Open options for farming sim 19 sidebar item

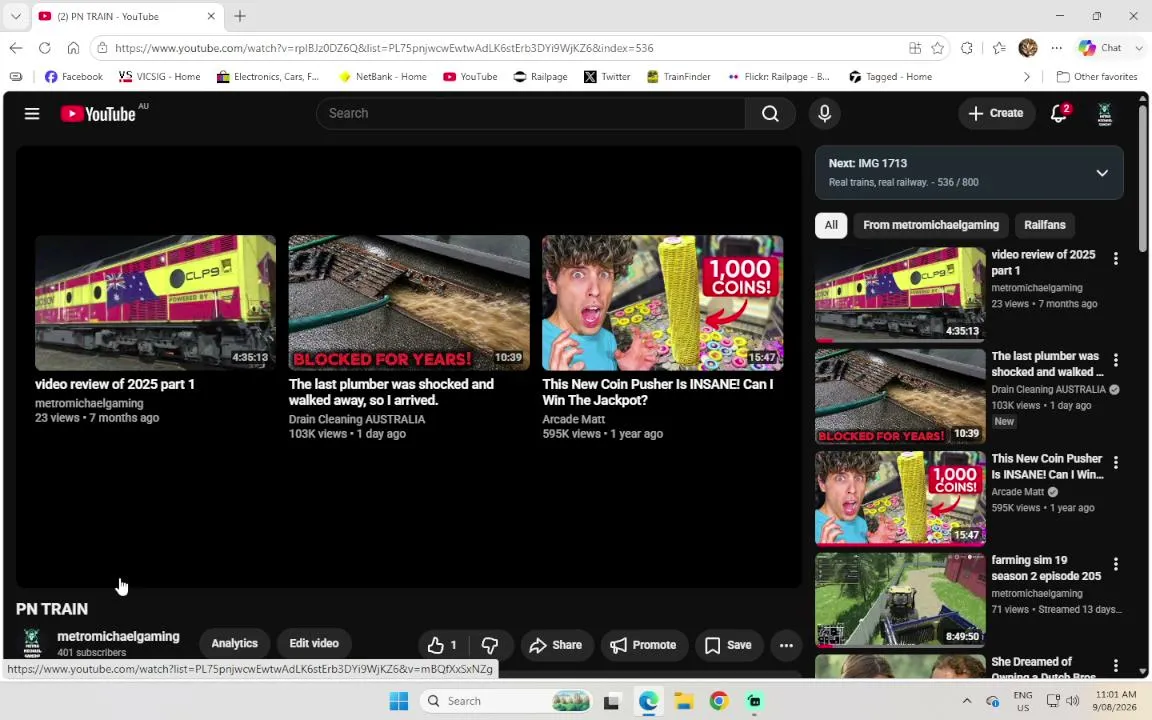1116,564
